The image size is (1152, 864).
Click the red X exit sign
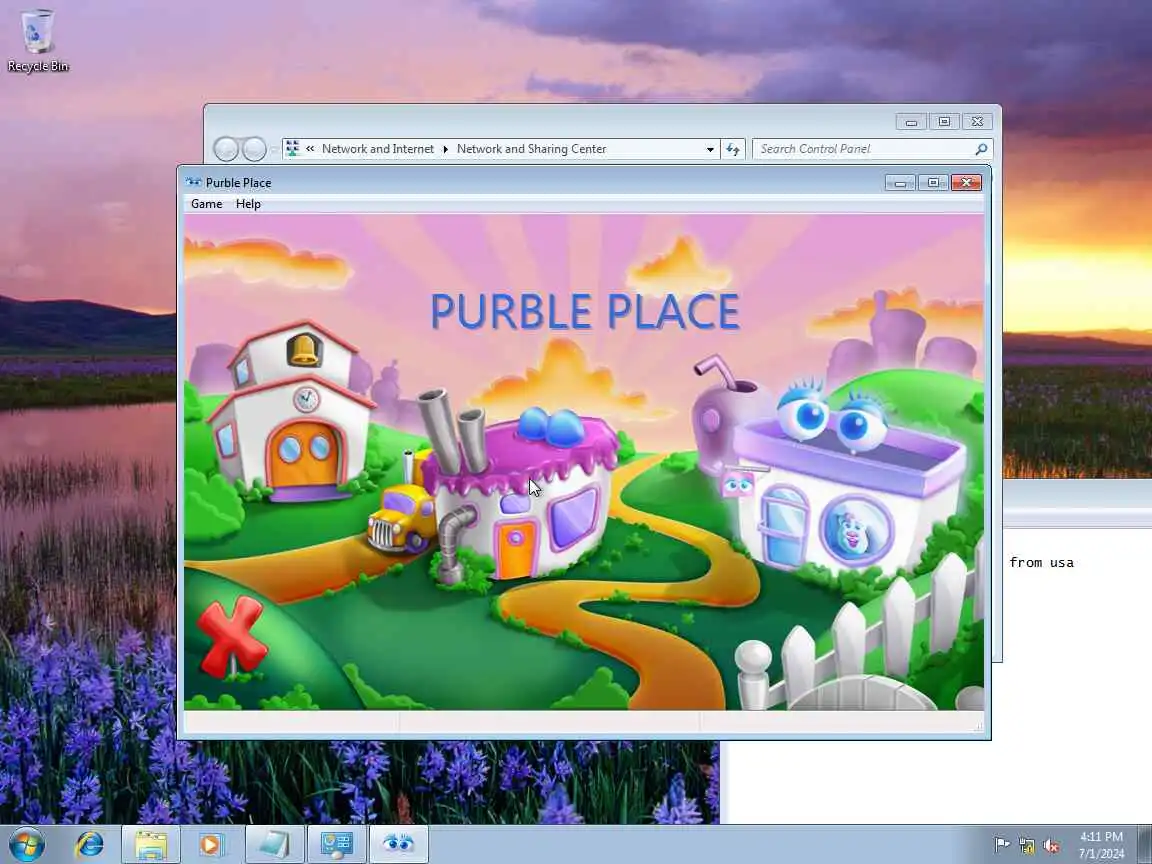point(231,636)
